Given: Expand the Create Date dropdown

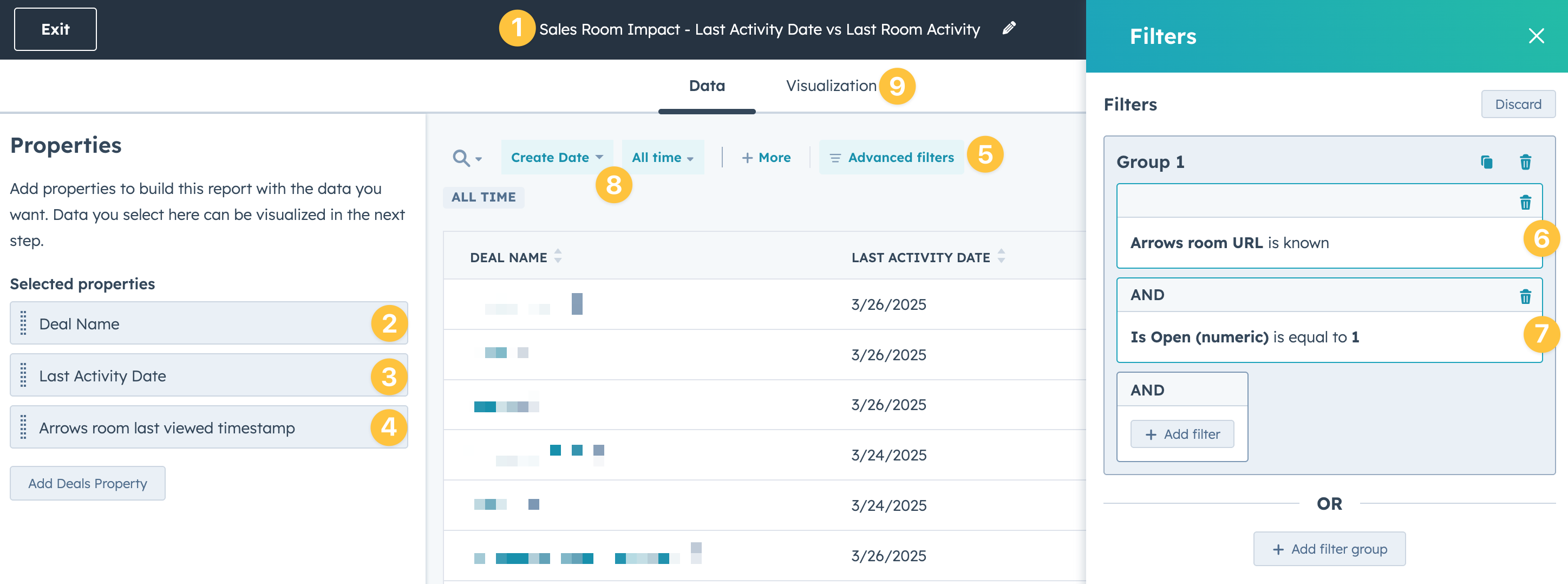Looking at the screenshot, I should pyautogui.click(x=557, y=158).
